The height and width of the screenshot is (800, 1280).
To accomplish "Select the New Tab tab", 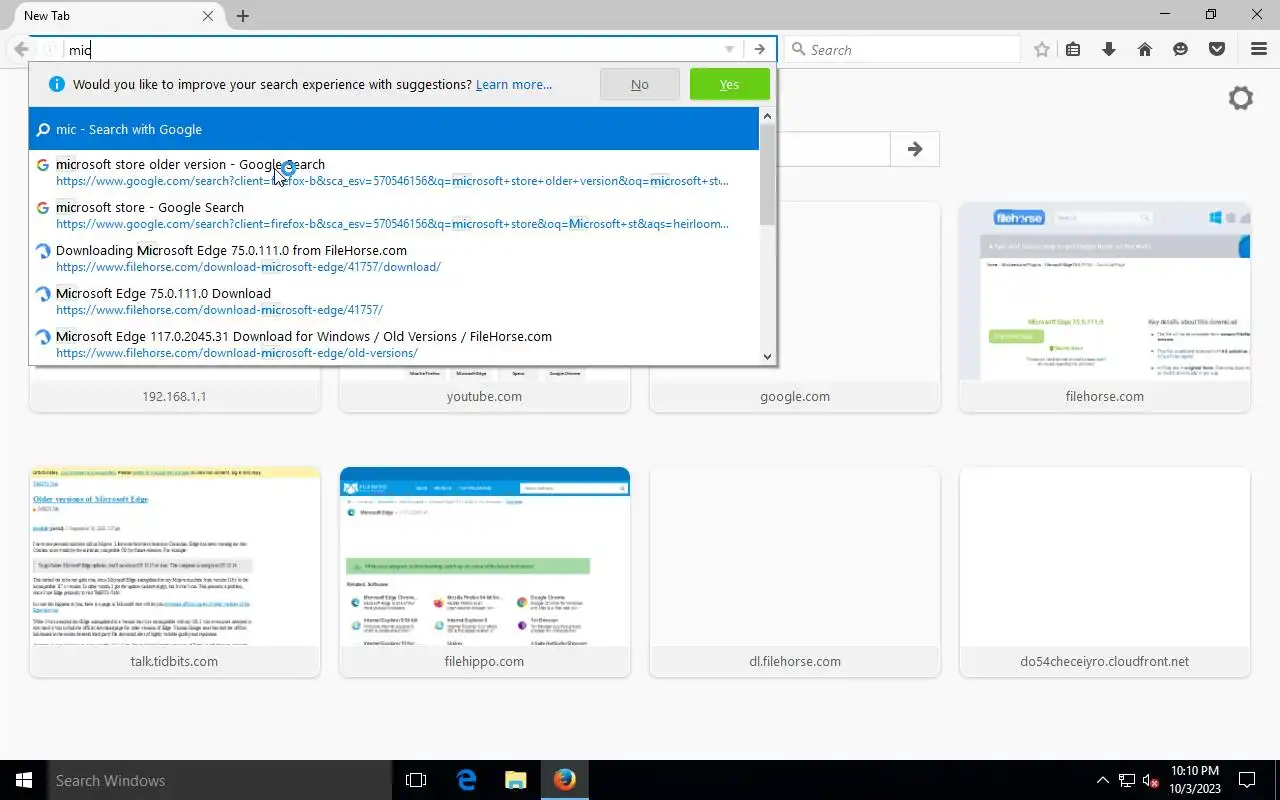I will point(116,16).
